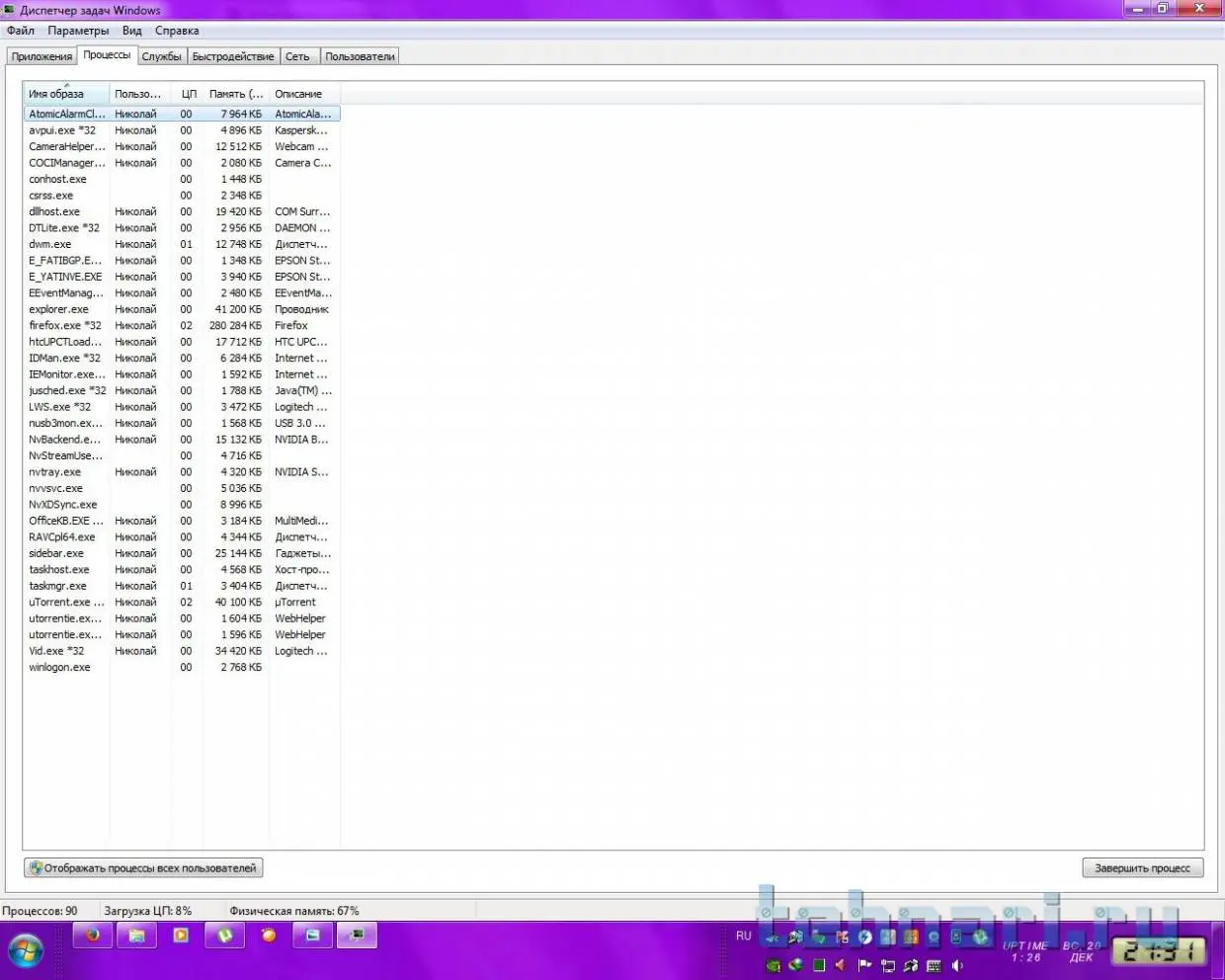1225x980 pixels.
Task: Click the Процессов: 90 status entry
Action: click(x=40, y=911)
